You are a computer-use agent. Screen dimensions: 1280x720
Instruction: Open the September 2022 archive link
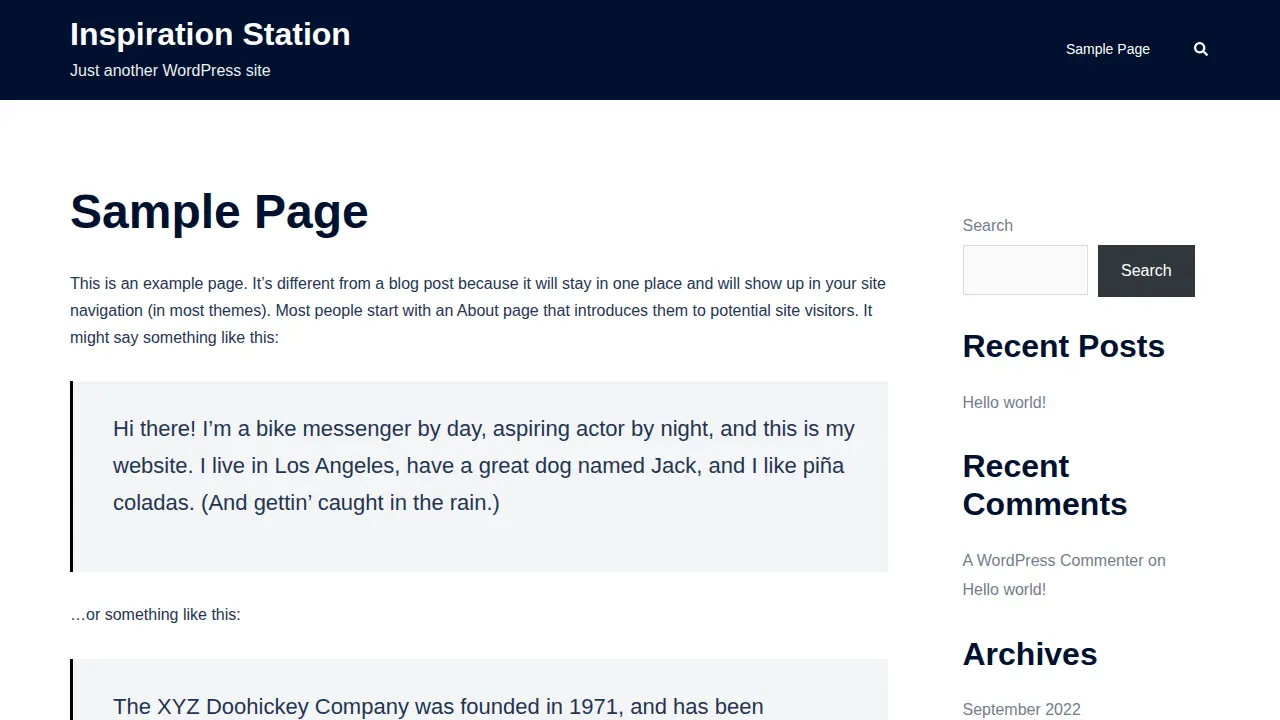[x=1021, y=709]
